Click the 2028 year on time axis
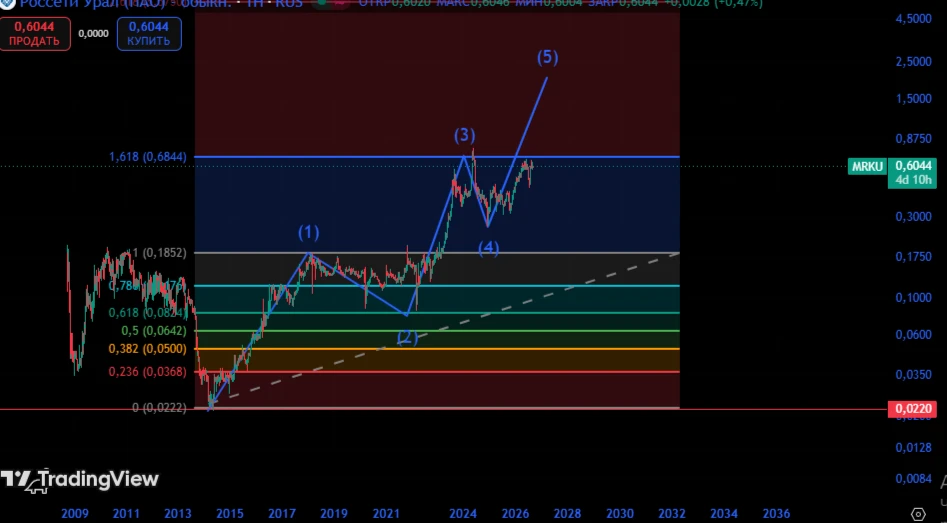 click(568, 514)
